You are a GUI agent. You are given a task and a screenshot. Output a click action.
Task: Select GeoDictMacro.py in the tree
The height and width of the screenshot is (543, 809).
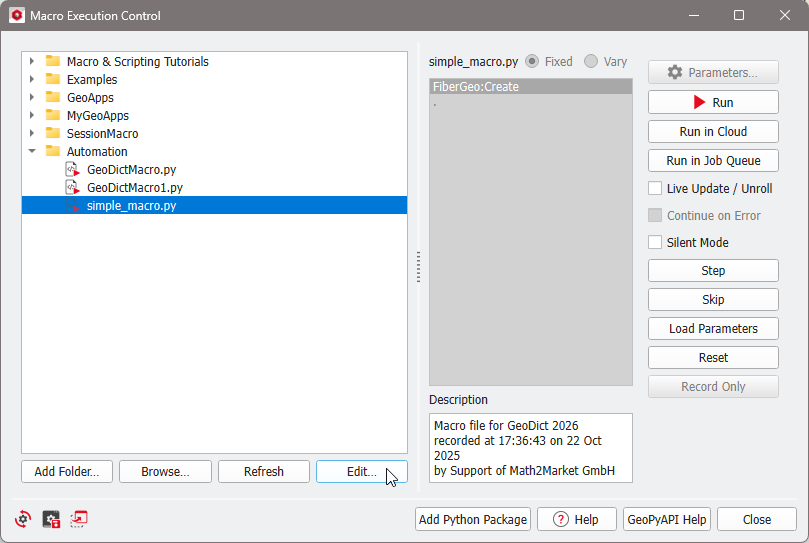coord(132,169)
